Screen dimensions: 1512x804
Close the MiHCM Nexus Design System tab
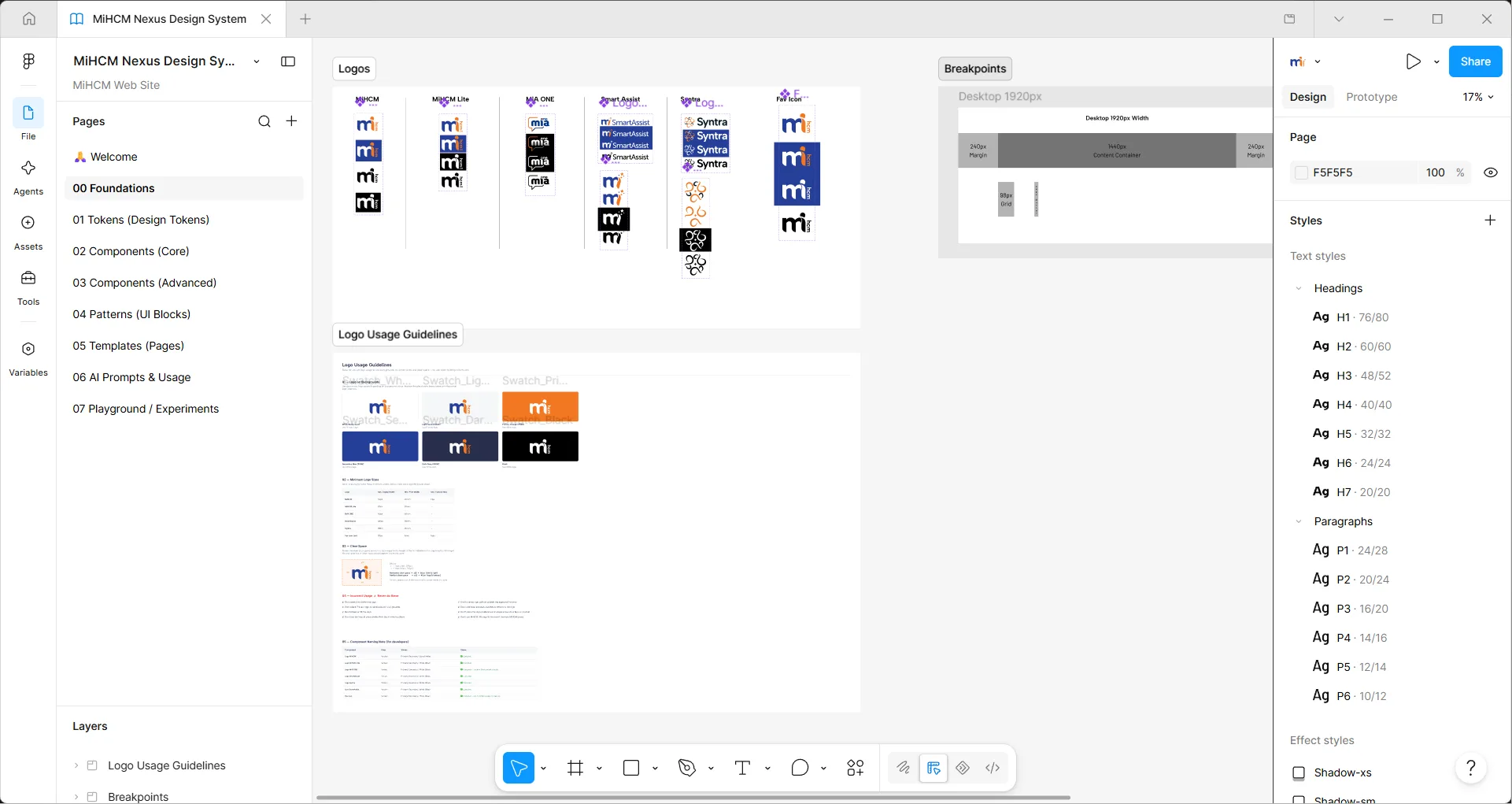pos(266,19)
